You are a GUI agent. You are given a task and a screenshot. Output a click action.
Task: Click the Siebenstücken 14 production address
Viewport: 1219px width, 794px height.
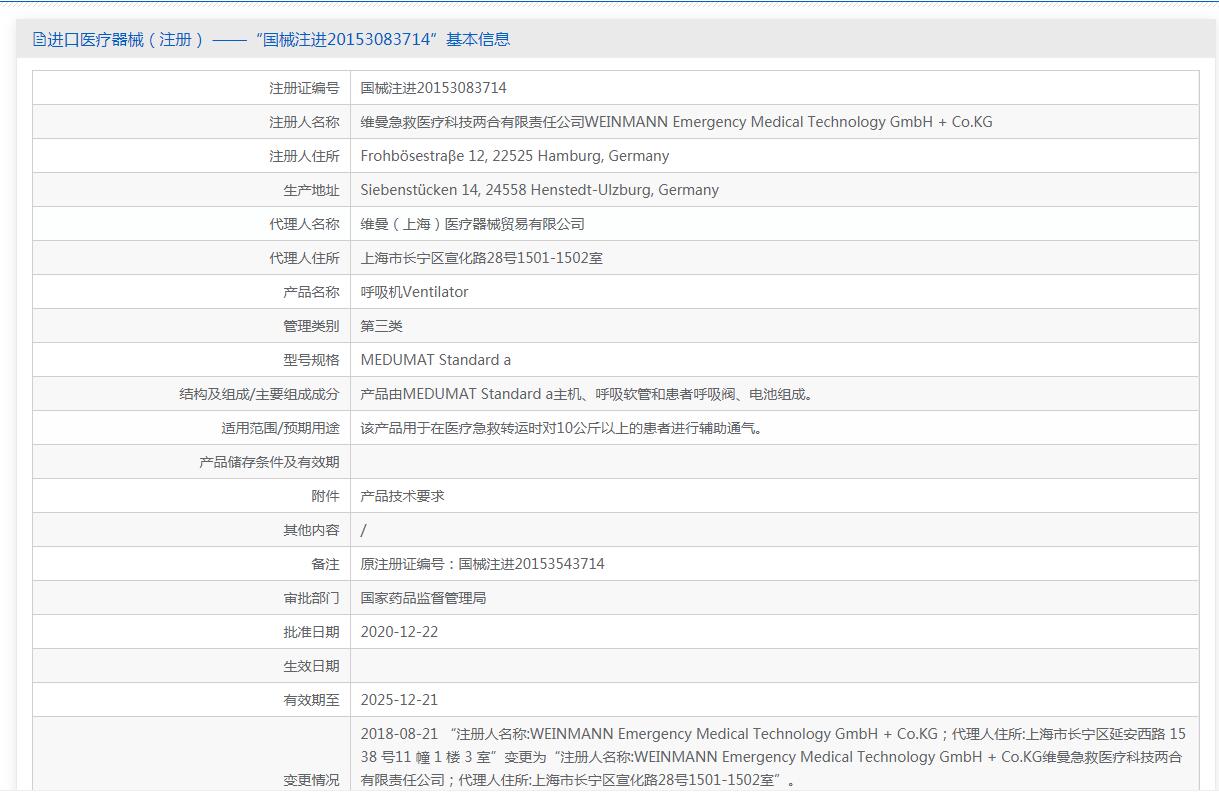[x=539, y=190]
